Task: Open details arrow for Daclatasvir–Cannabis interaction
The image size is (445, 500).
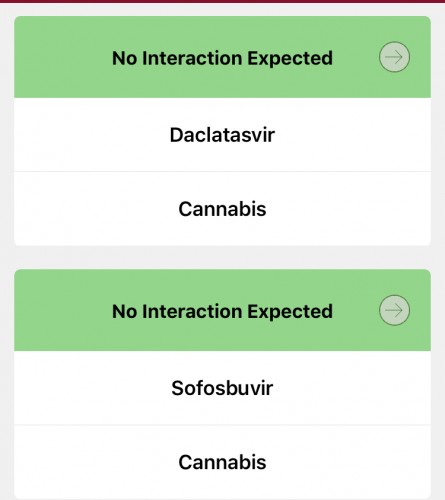Action: coord(394,57)
